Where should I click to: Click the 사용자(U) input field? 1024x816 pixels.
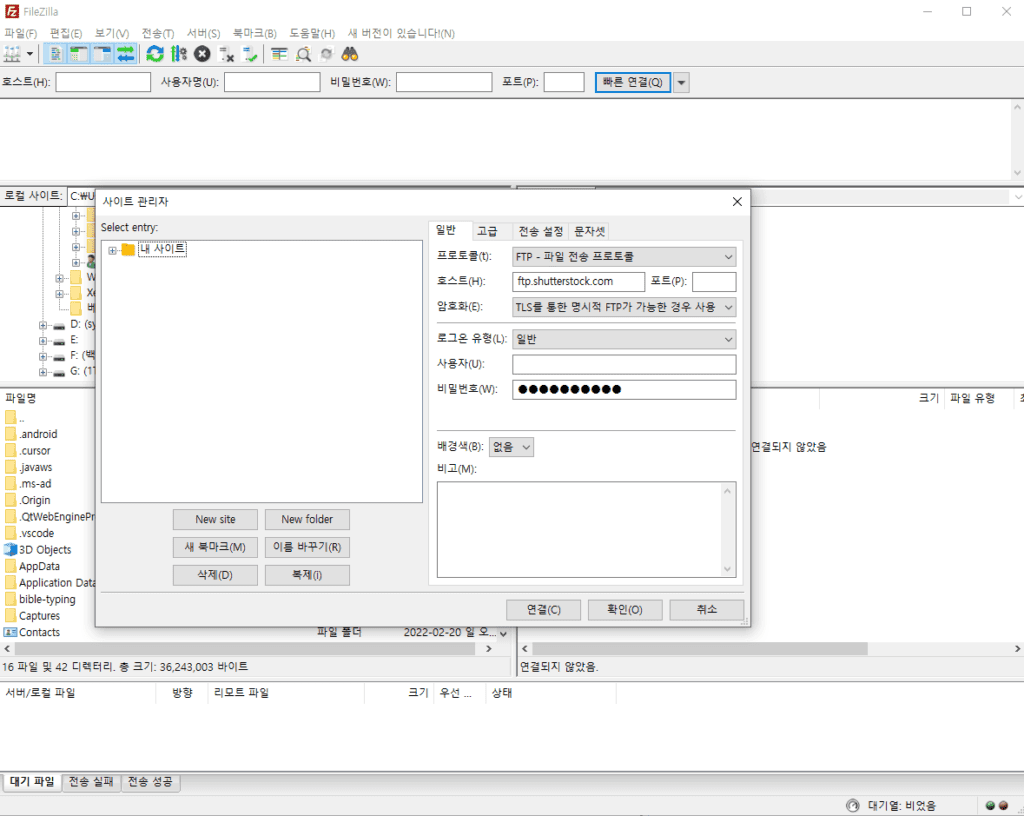click(x=624, y=364)
